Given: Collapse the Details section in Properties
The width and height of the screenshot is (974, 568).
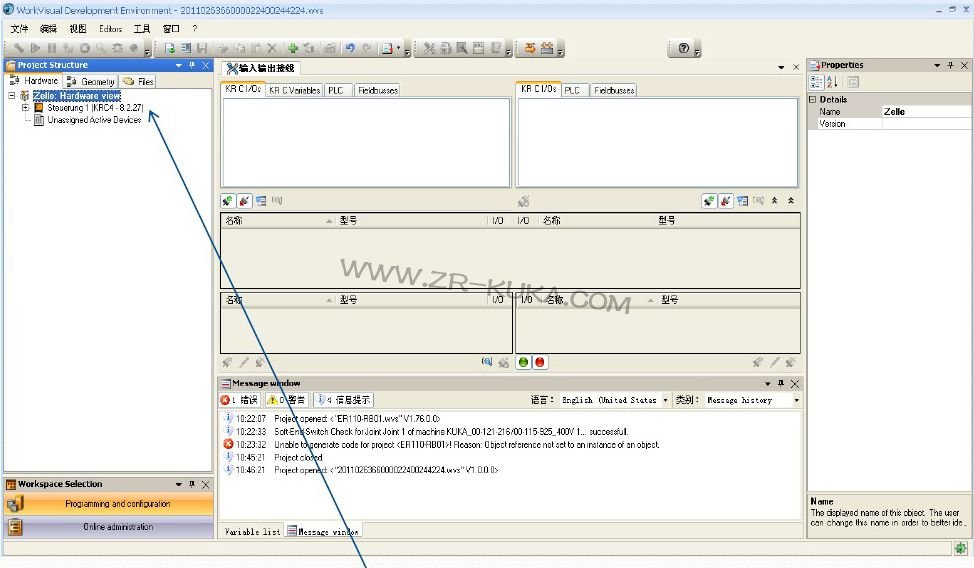Looking at the screenshot, I should coord(813,99).
